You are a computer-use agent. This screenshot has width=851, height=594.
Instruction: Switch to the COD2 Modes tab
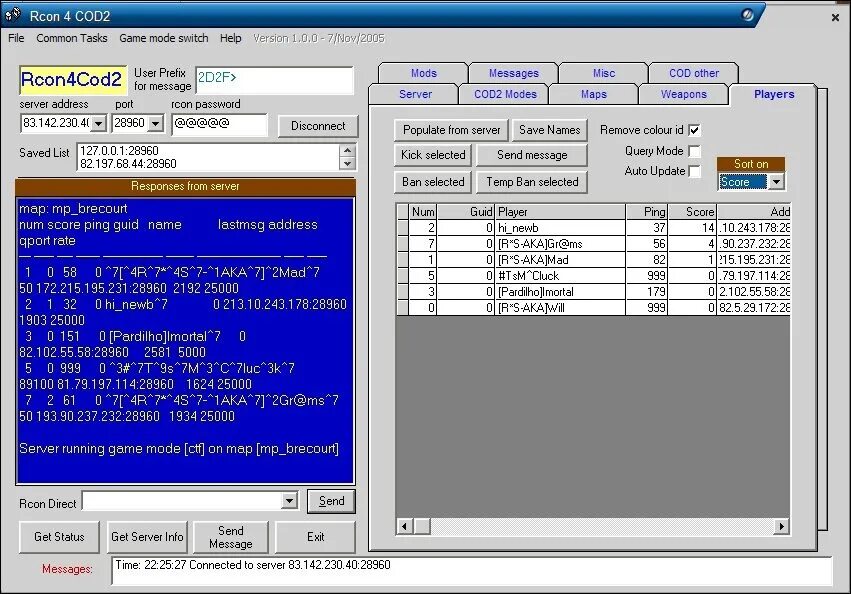[505, 94]
